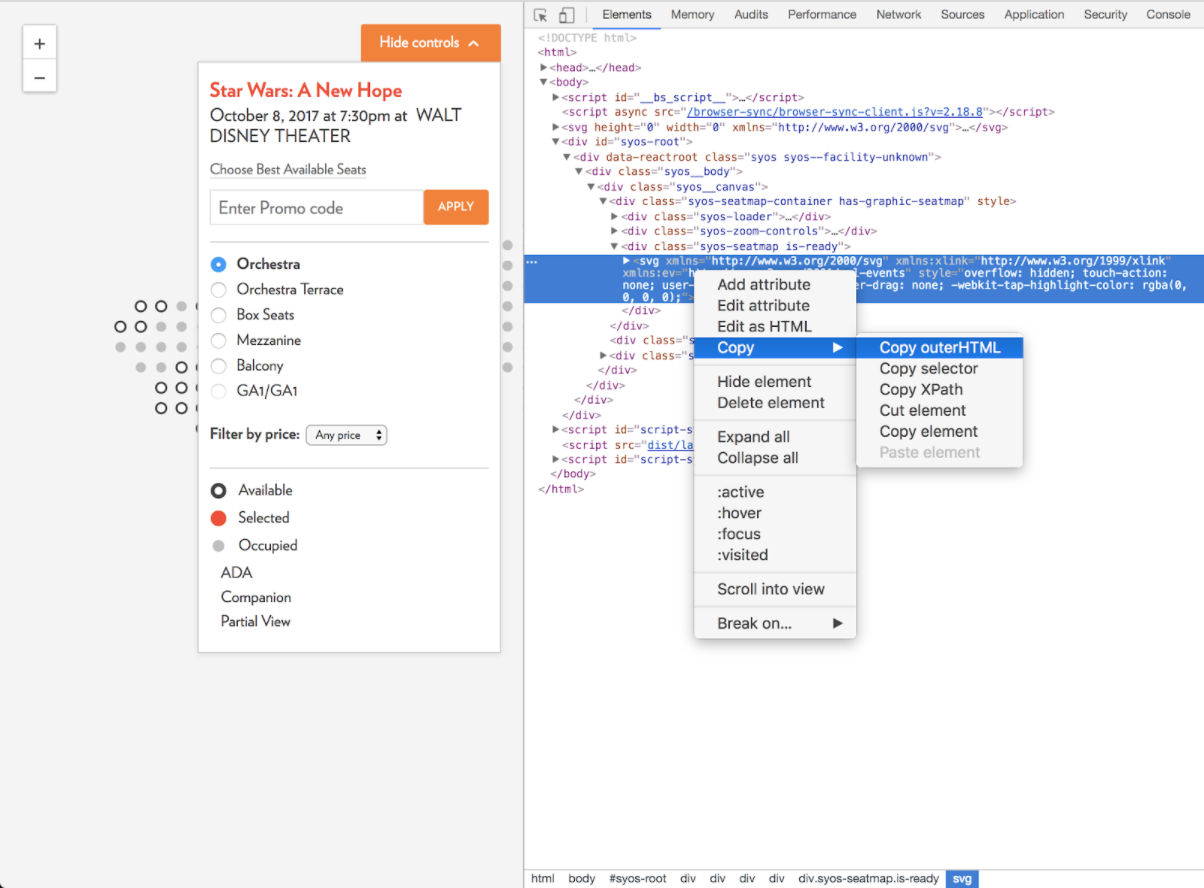Viewport: 1204px width, 888px height.
Task: Choose the Mezzanine radio option
Action: coord(218,341)
